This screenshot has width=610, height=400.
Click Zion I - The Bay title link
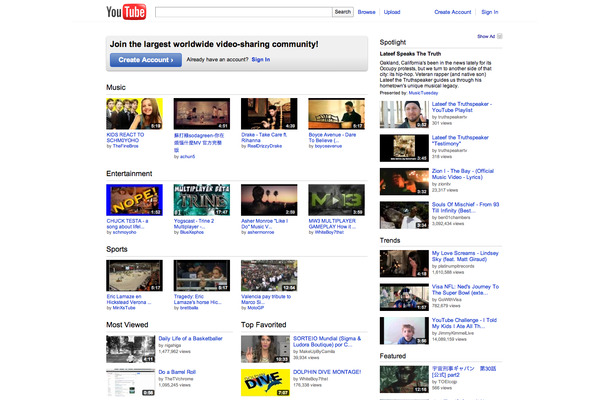(463, 174)
